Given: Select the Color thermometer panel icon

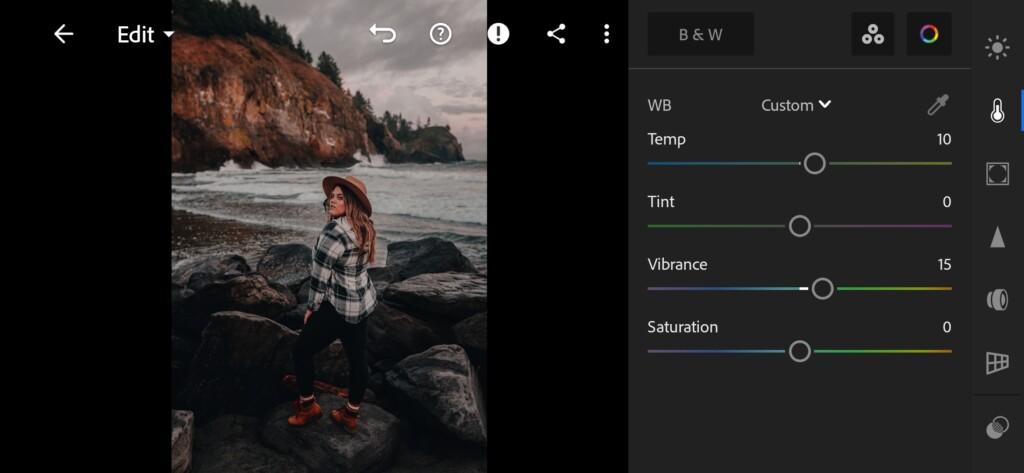Looking at the screenshot, I should (997, 111).
